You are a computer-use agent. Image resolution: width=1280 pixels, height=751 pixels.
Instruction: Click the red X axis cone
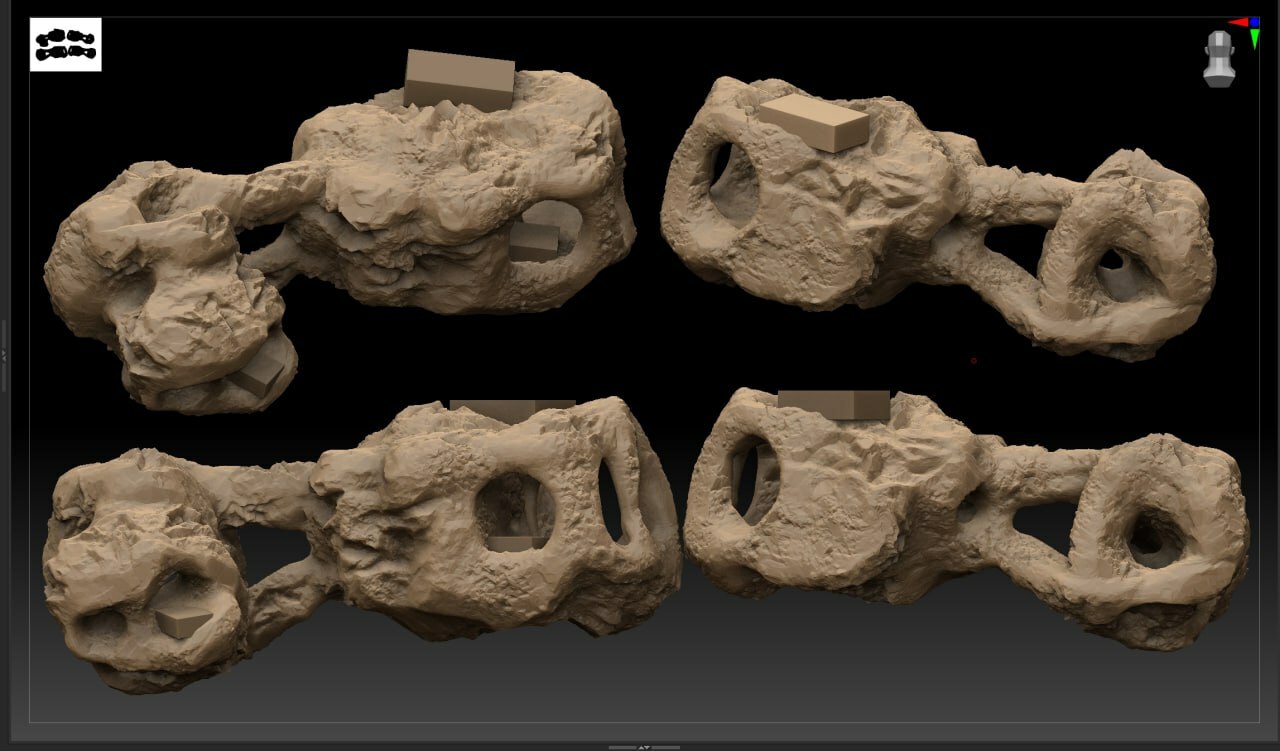[1238, 22]
